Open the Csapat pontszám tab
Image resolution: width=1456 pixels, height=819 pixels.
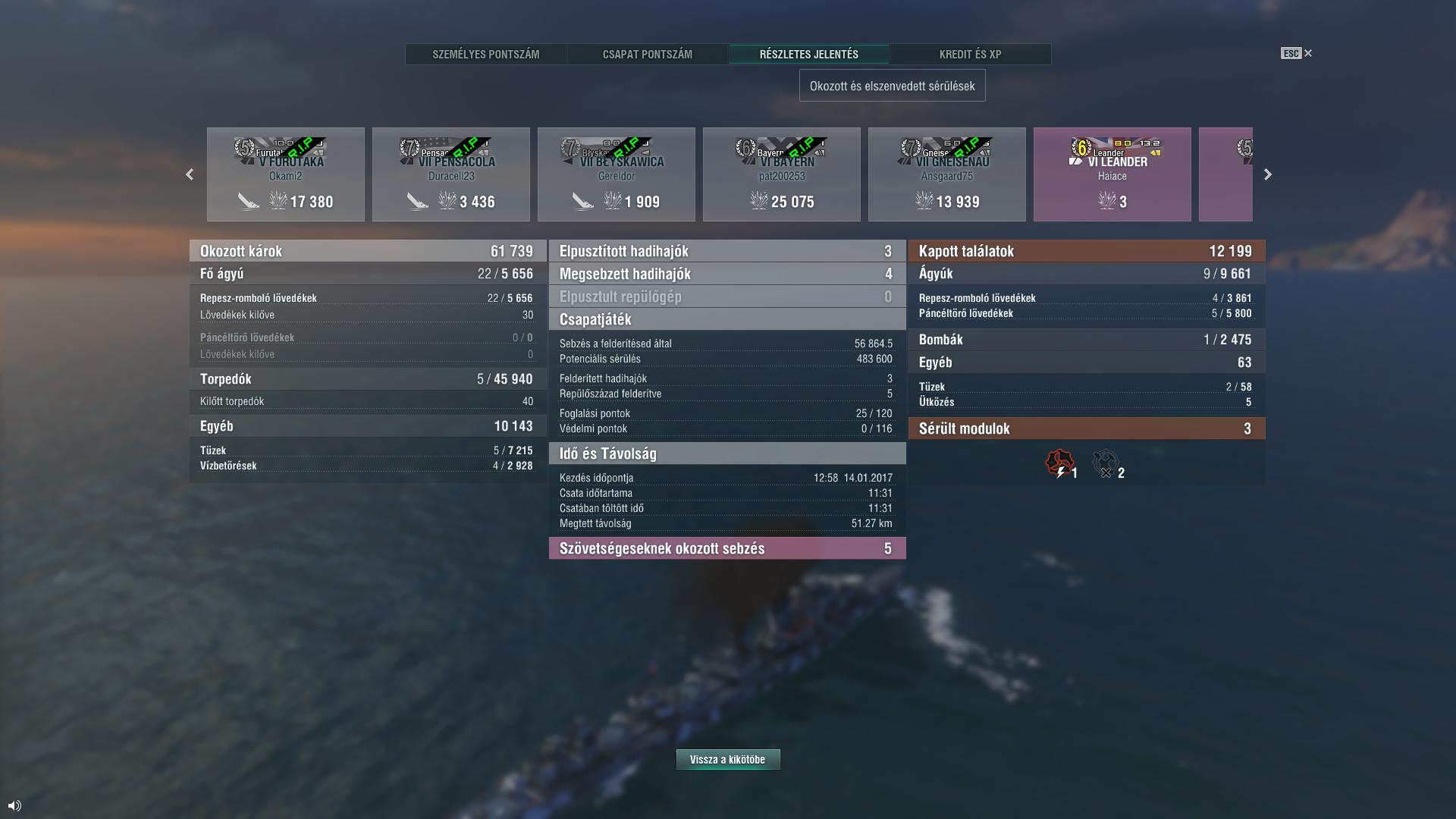648,55
